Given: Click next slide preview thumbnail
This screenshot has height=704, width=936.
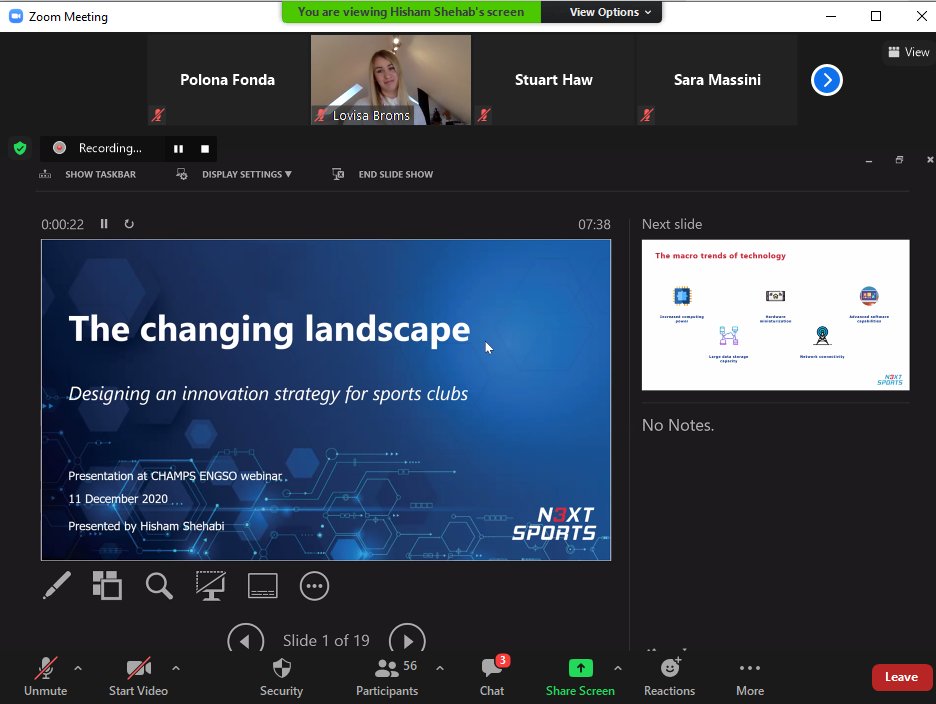Looking at the screenshot, I should click(775, 315).
